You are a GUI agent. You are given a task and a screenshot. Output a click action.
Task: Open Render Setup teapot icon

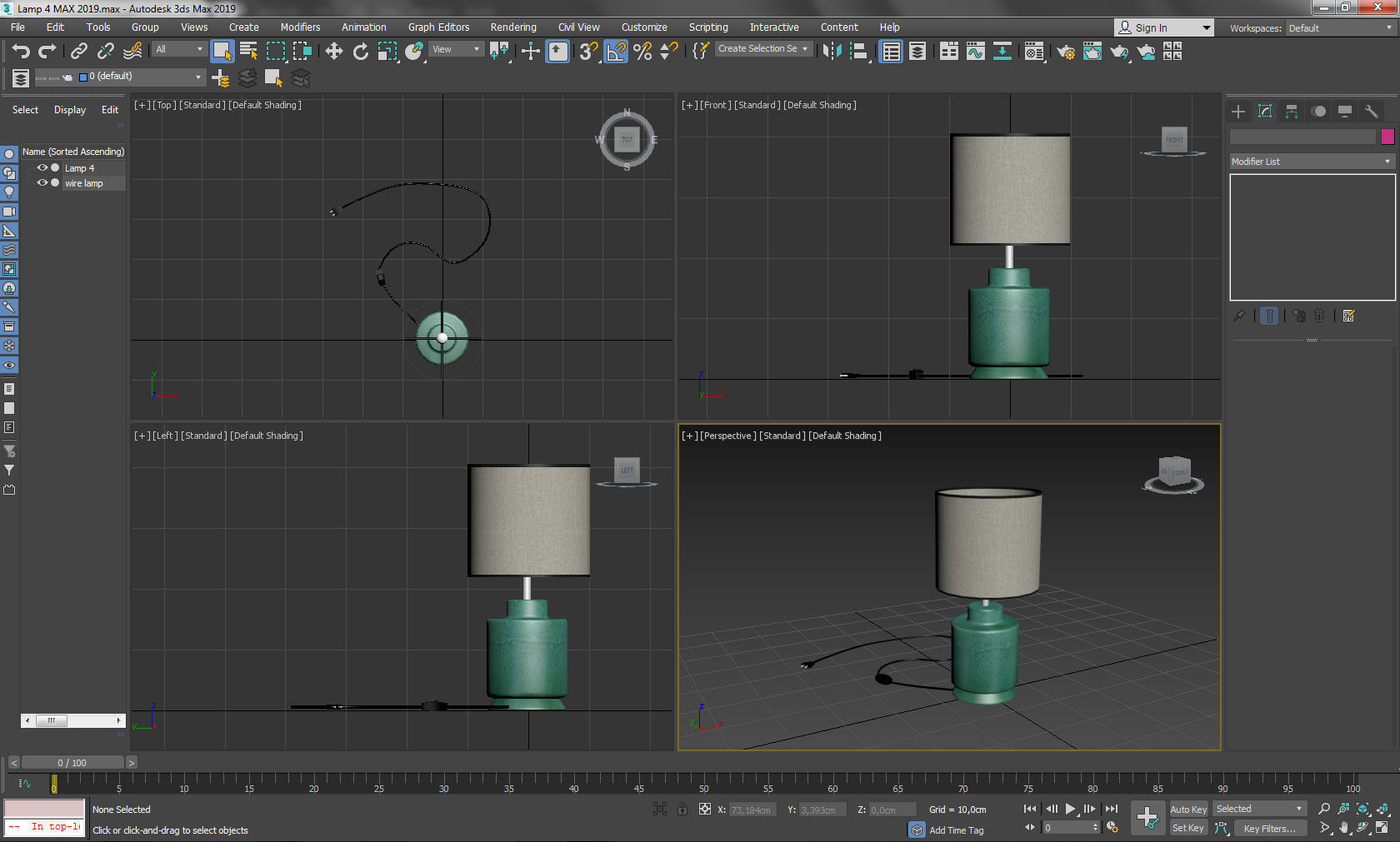(1065, 52)
